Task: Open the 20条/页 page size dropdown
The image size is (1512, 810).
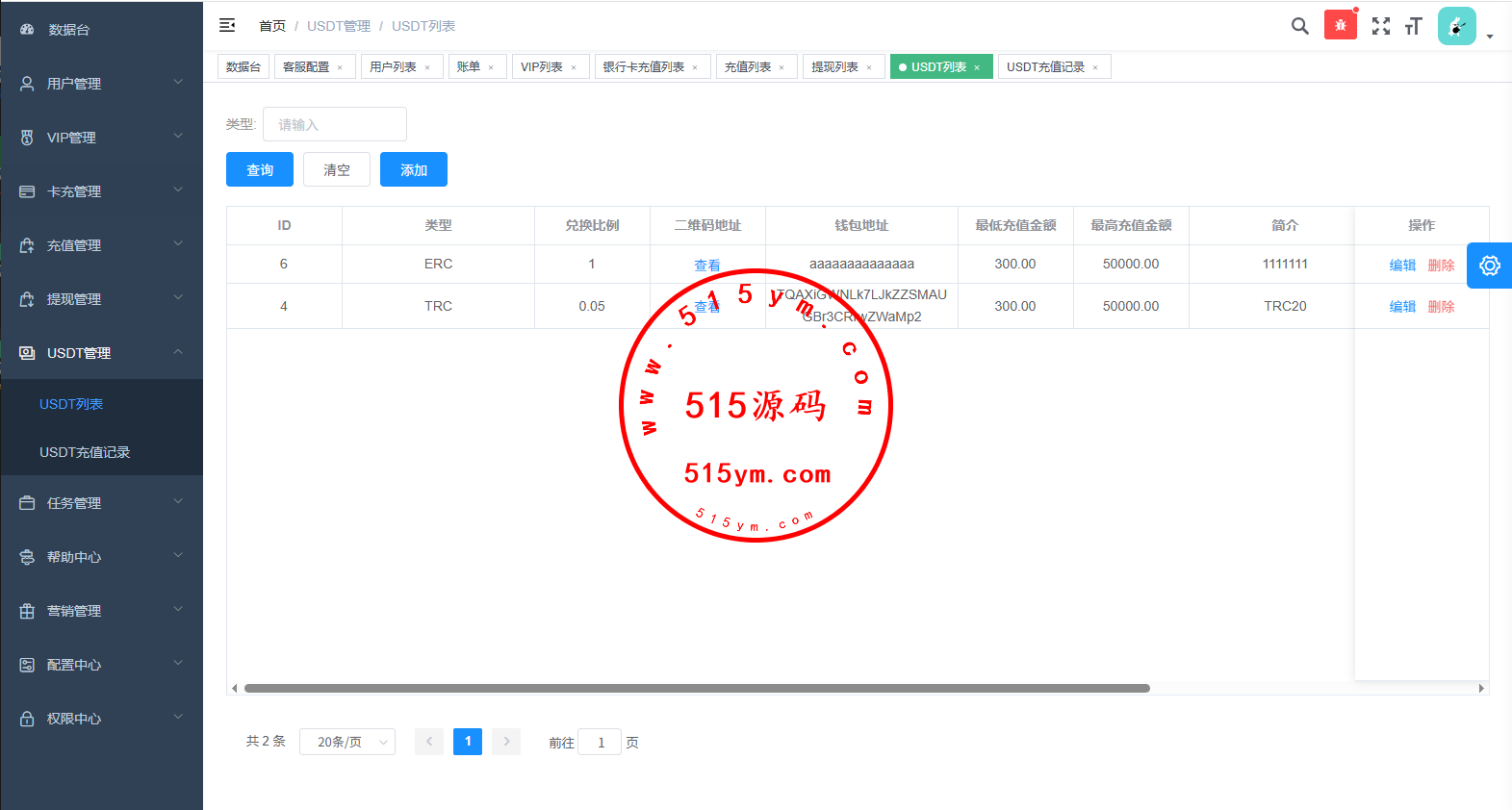Action: [x=346, y=742]
